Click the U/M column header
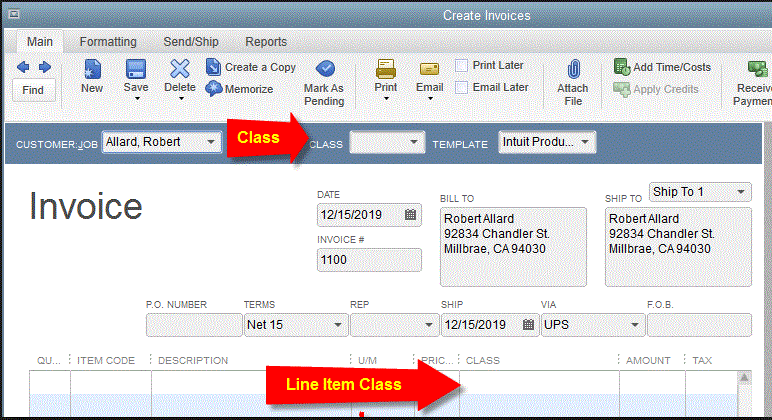Viewport: 772px width, 420px height. coord(367,360)
